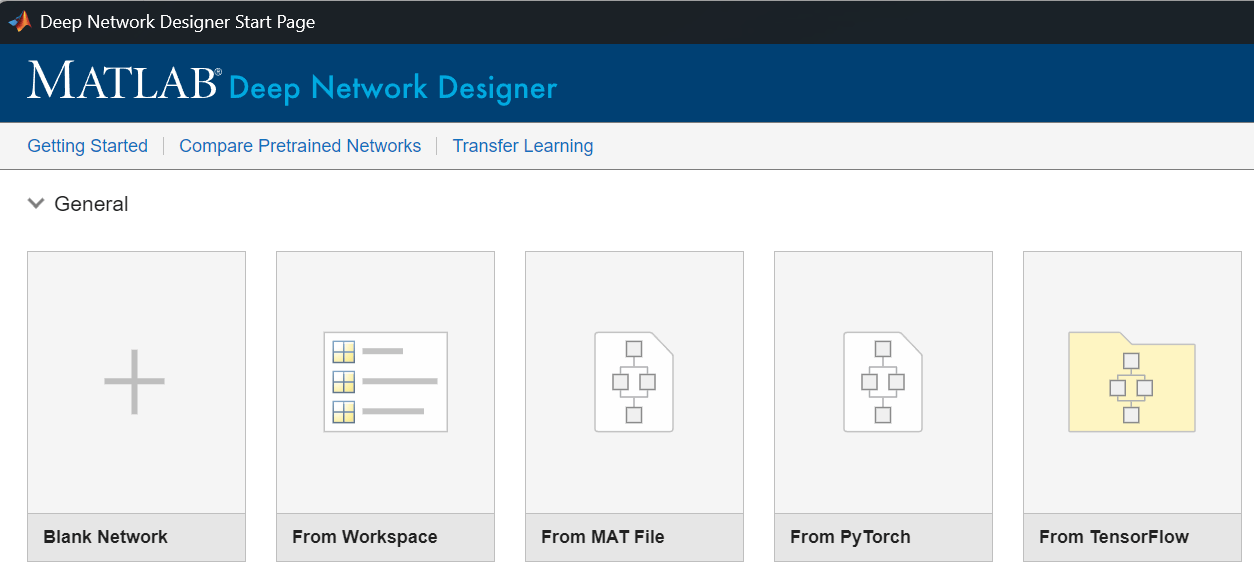Image resolution: width=1254 pixels, height=572 pixels.
Task: Click the workspace variables list icon
Action: [385, 381]
